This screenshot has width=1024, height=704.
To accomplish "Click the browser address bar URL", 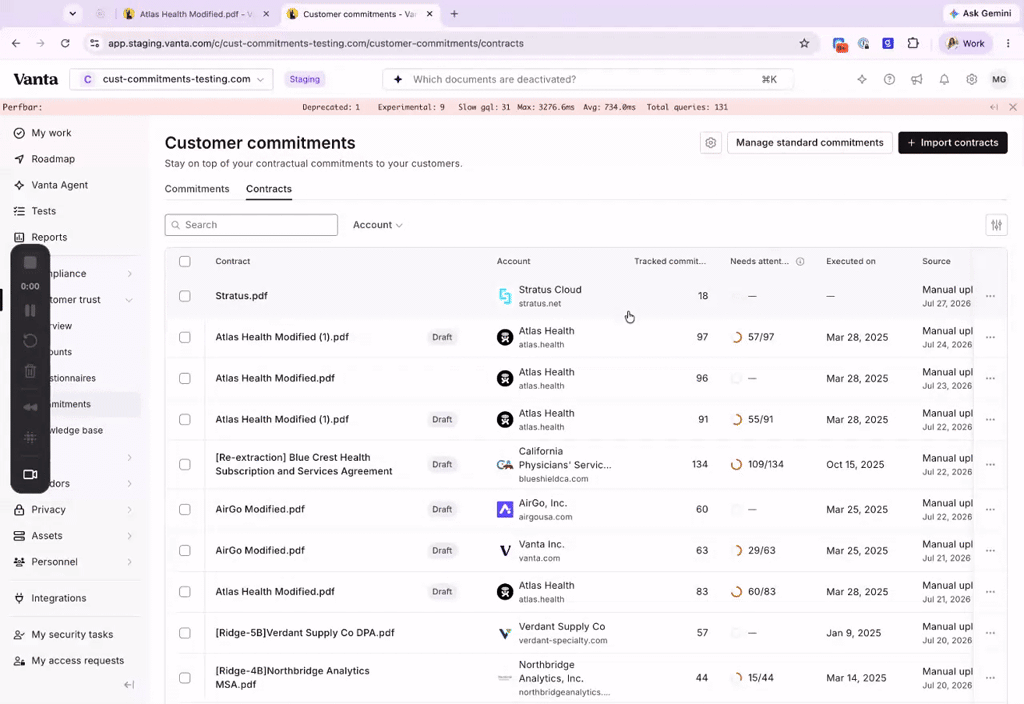I will [x=315, y=43].
